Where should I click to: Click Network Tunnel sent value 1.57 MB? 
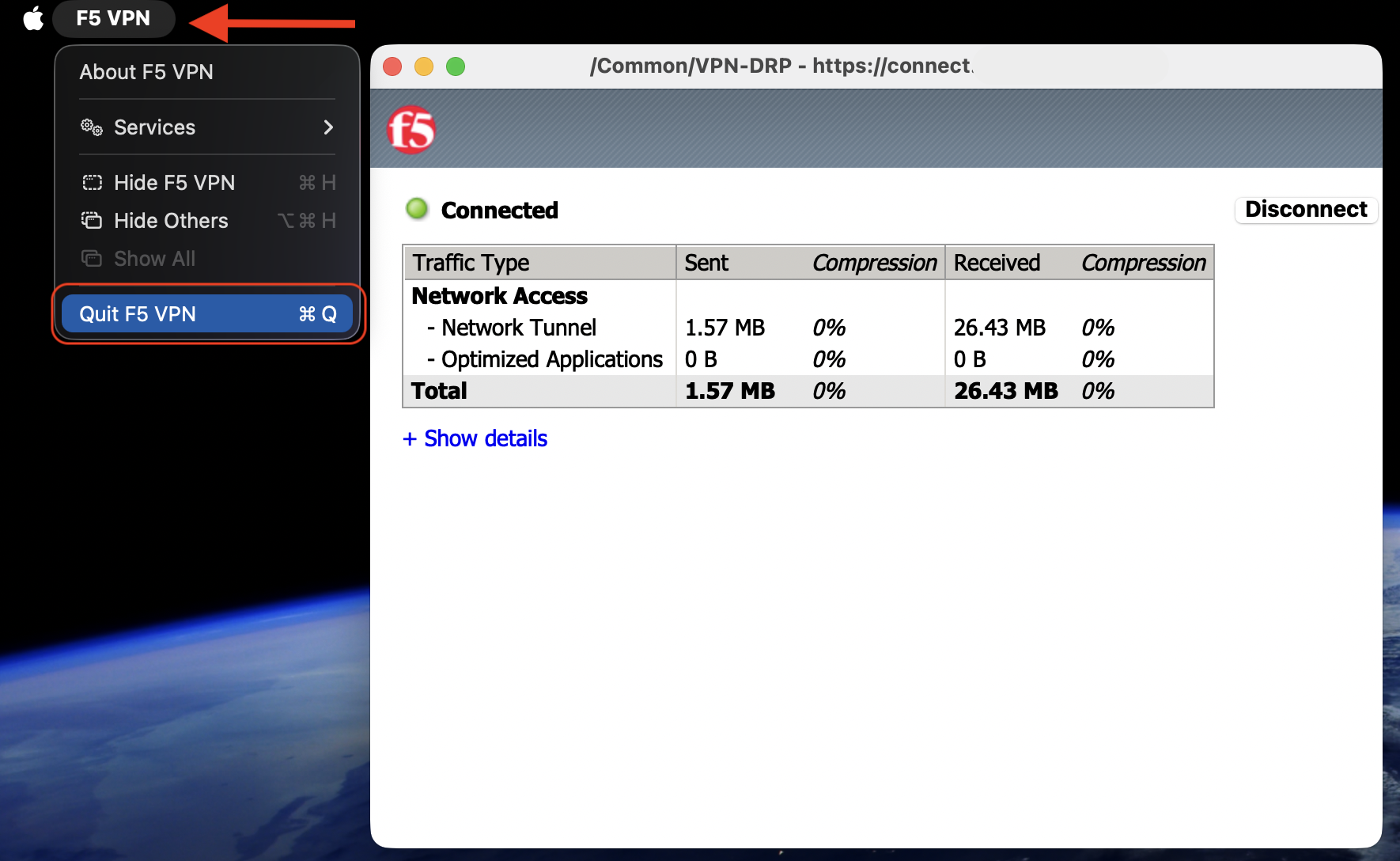725,328
